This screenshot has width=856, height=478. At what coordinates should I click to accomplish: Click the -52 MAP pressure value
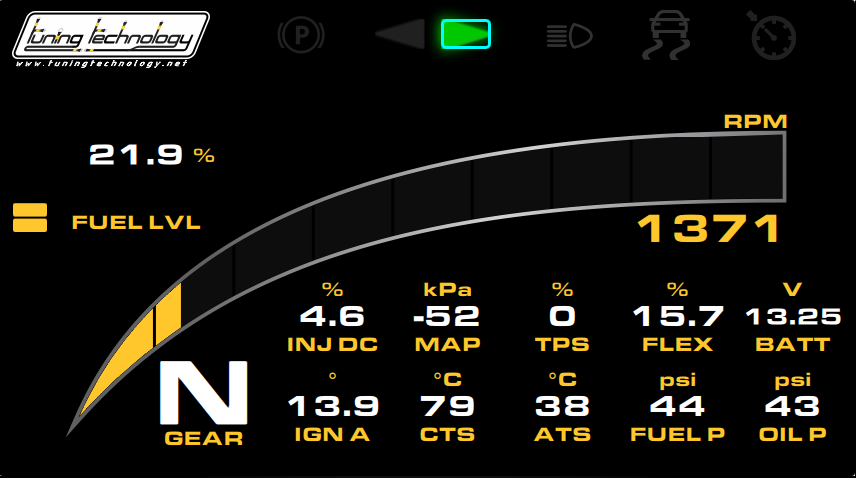tap(447, 316)
